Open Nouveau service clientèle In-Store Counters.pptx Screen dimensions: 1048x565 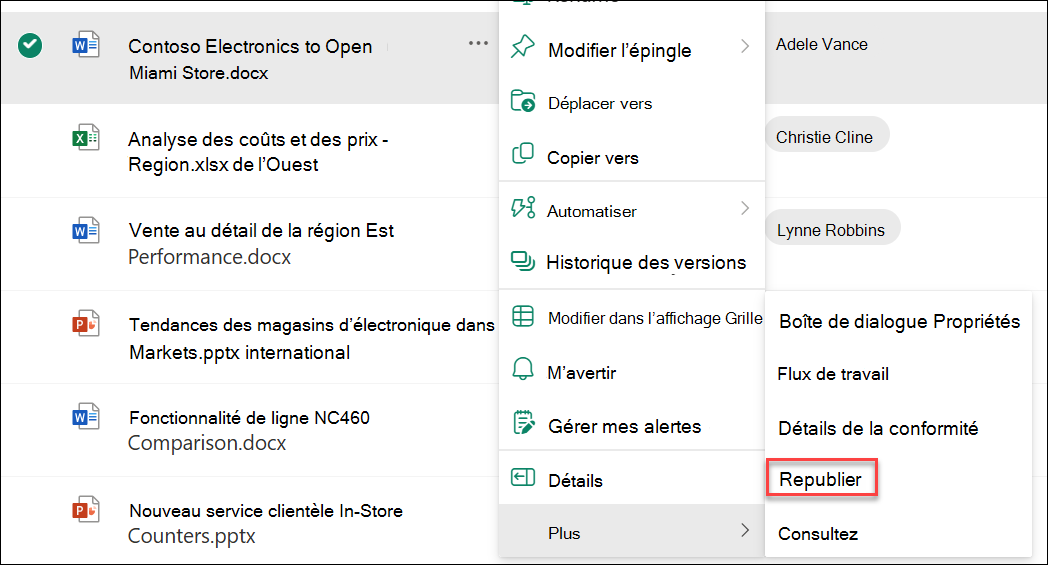coord(265,523)
